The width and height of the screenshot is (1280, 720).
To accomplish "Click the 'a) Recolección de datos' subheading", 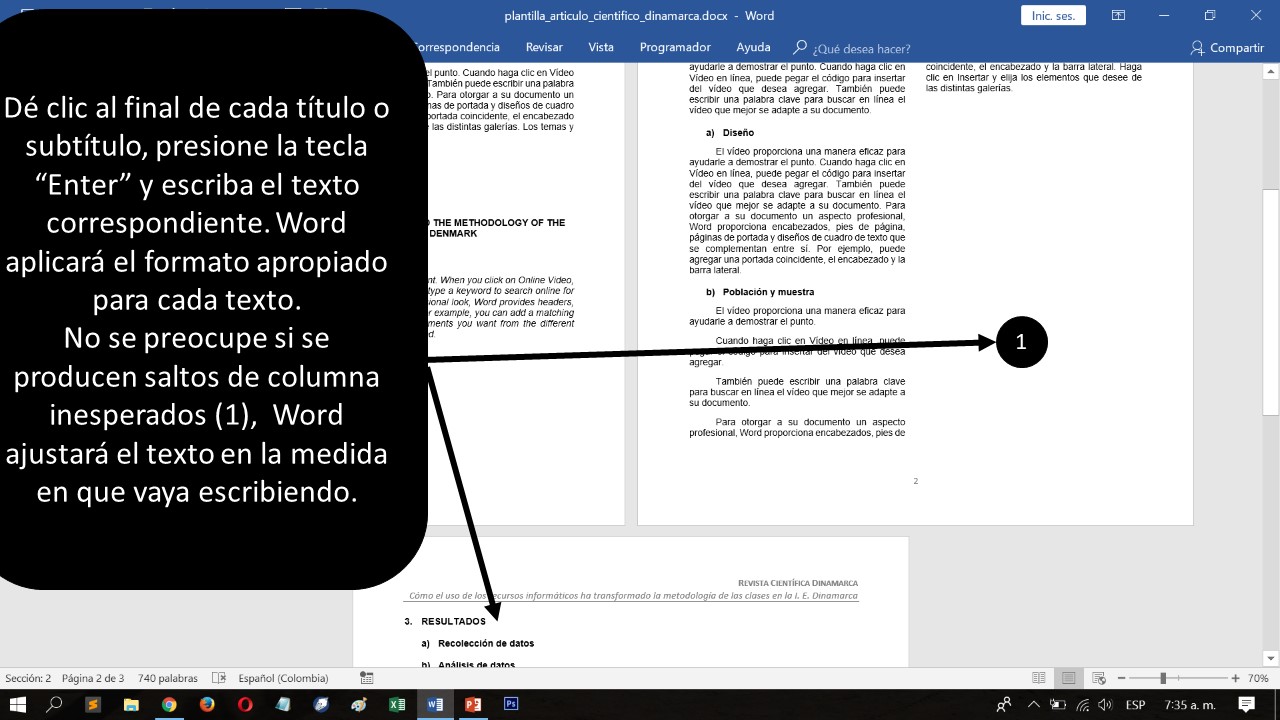I will (x=478, y=643).
